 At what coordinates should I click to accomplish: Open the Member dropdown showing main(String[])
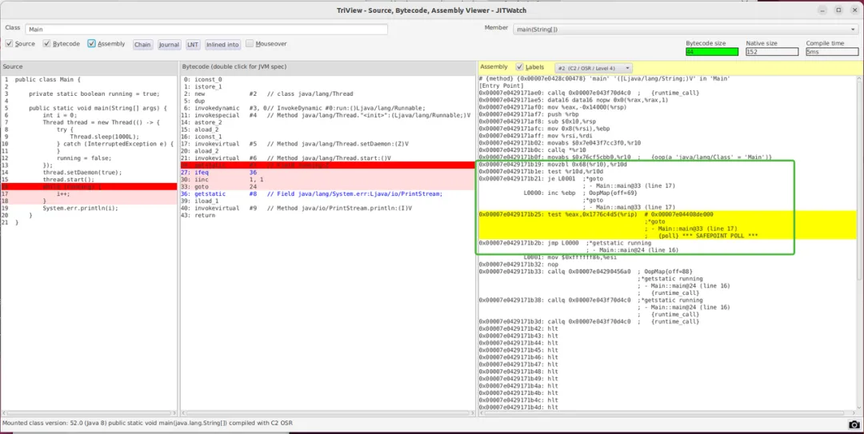pyautogui.click(x=685, y=29)
